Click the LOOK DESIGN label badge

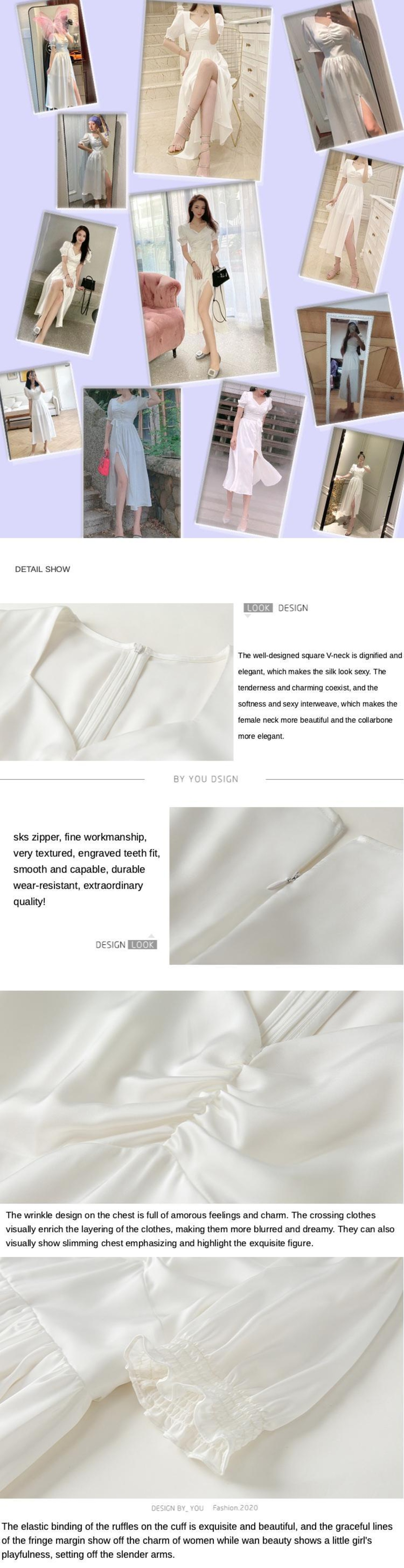(x=276, y=608)
